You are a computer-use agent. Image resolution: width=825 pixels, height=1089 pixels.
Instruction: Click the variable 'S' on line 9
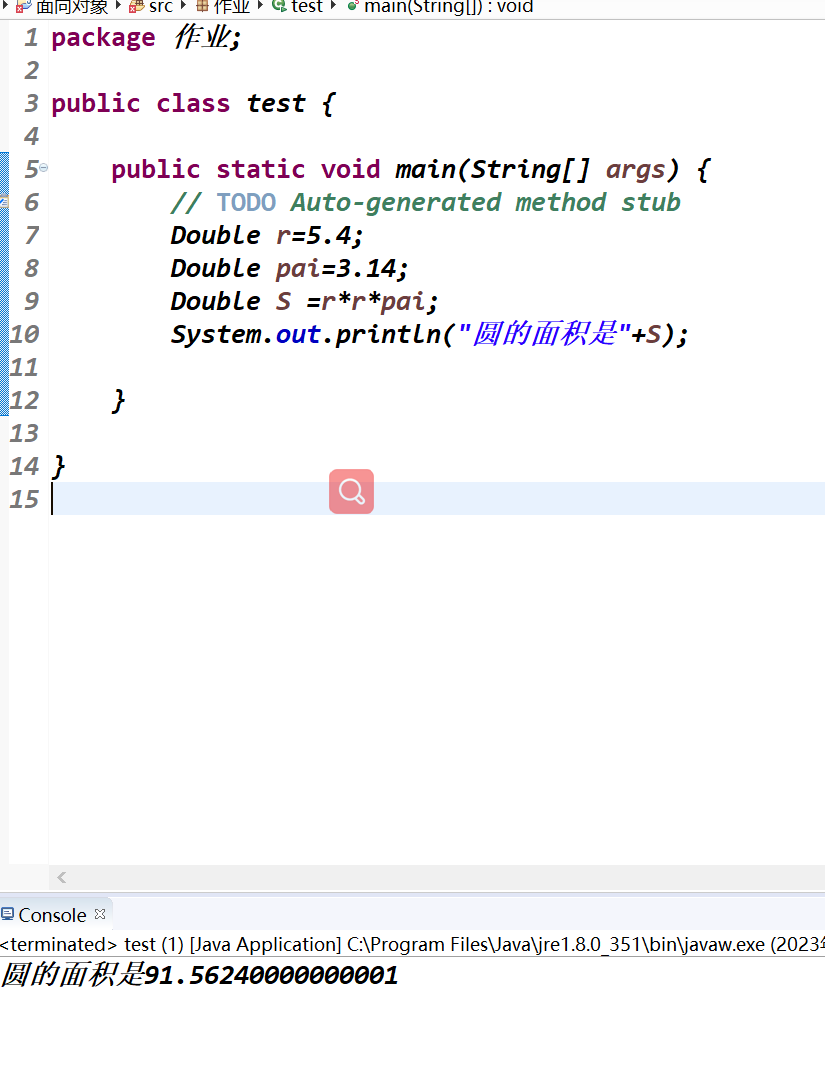(283, 301)
